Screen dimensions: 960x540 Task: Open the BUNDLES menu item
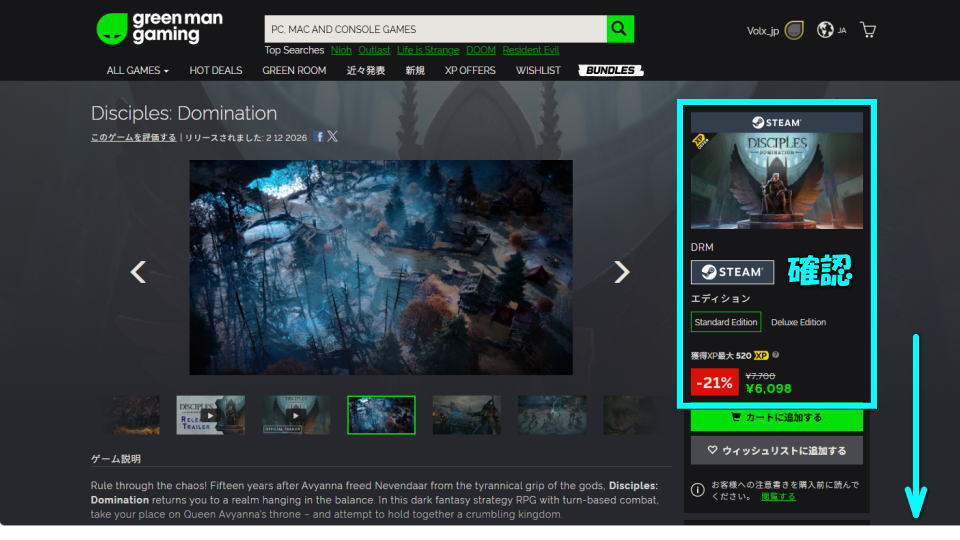pyautogui.click(x=610, y=71)
